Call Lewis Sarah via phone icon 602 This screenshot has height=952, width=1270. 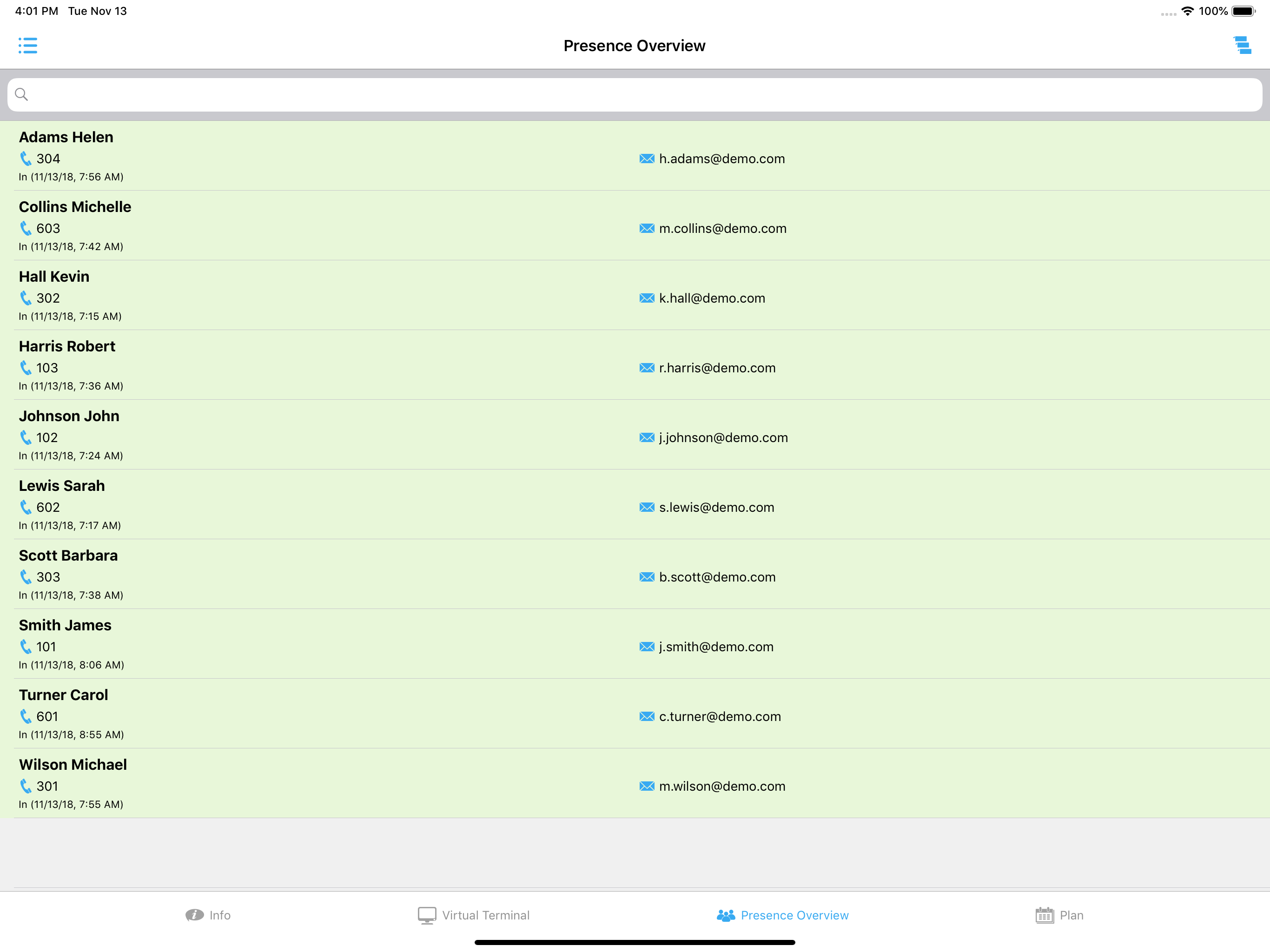(x=26, y=508)
